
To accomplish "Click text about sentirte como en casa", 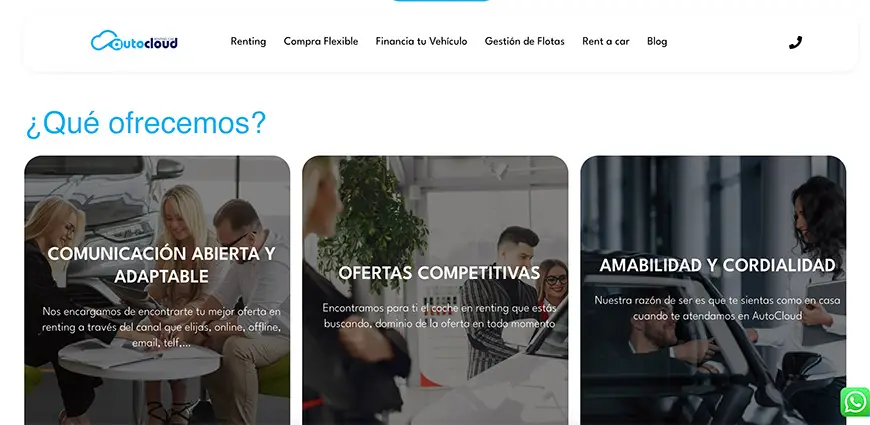I will 717,308.
